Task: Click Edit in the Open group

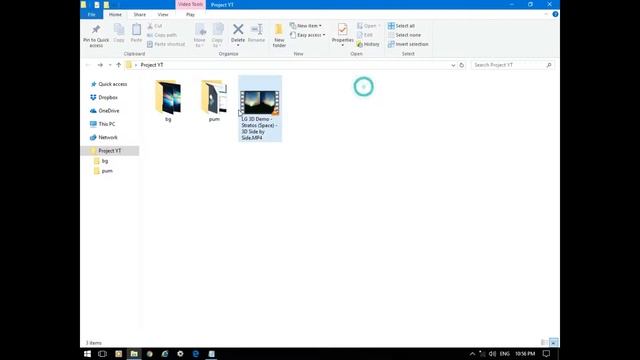Action: (364, 35)
